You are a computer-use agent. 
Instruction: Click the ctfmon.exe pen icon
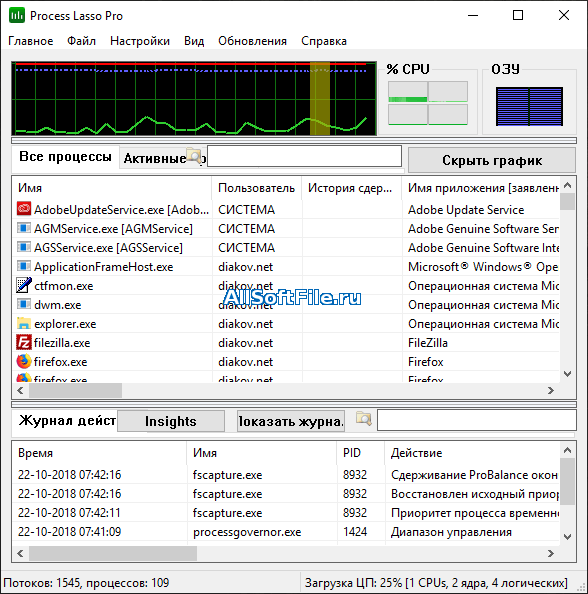point(23,285)
